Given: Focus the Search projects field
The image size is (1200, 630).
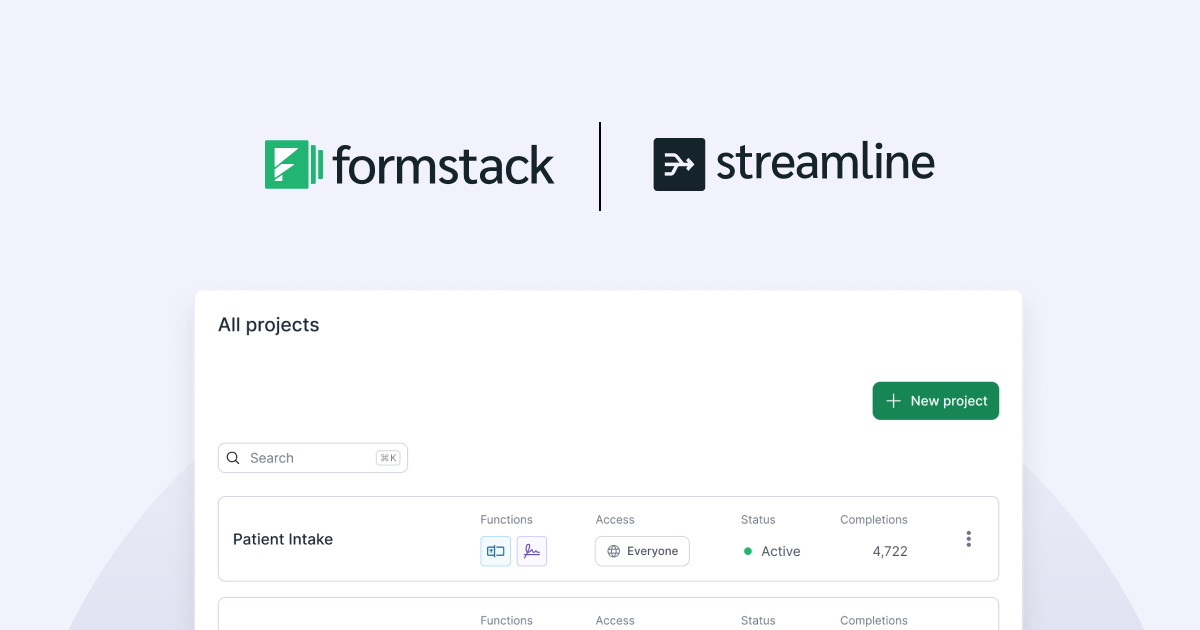Looking at the screenshot, I should click(x=313, y=458).
